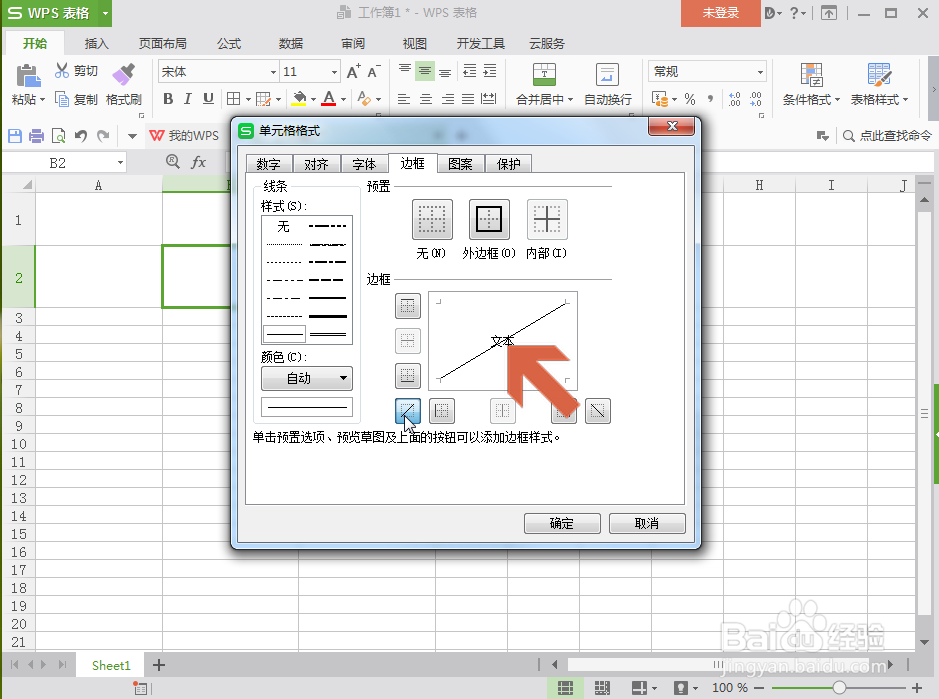Toggle Italic formatting
The height and width of the screenshot is (699, 939).
pyautogui.click(x=188, y=99)
